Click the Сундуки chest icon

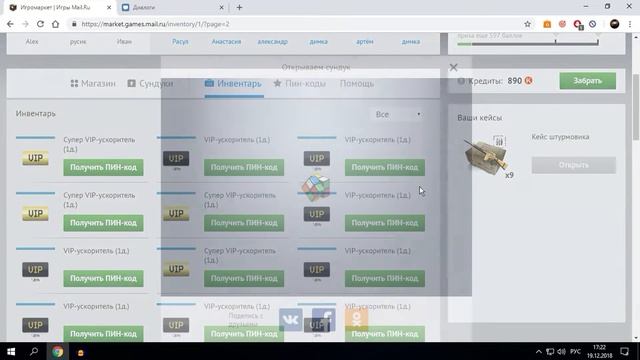coord(131,83)
